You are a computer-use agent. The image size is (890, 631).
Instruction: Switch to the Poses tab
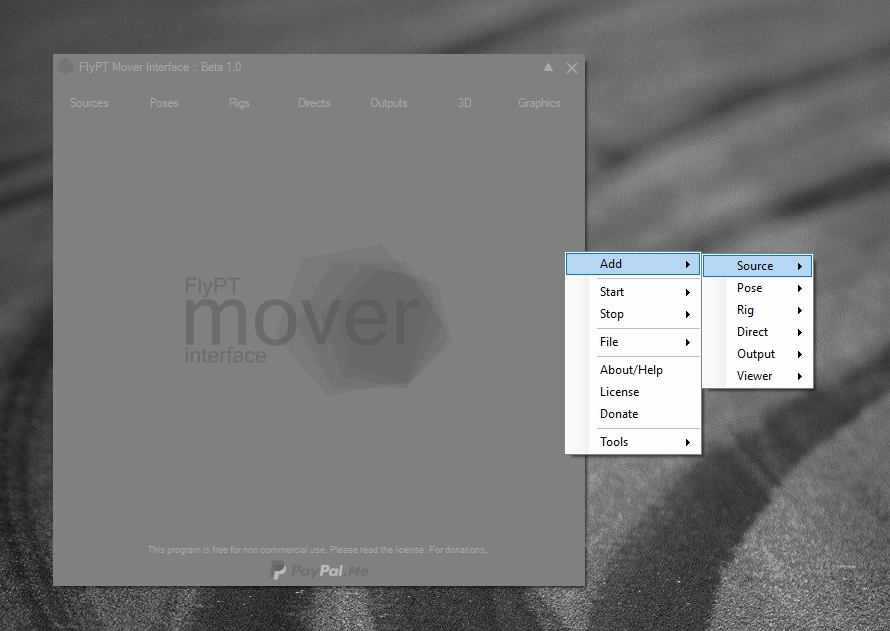[164, 103]
